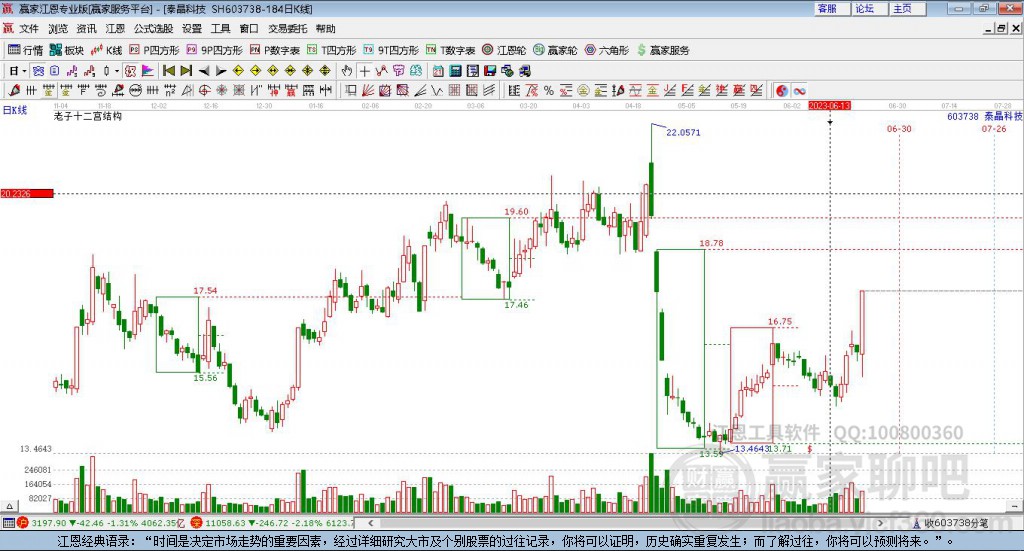
Task: Open the T数字表 tool
Action: (451, 50)
